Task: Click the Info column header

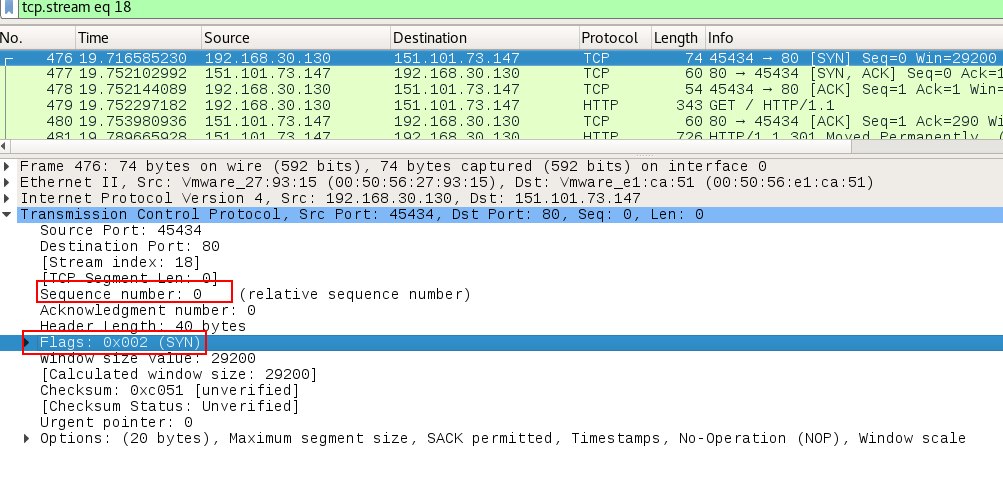Action: [854, 38]
